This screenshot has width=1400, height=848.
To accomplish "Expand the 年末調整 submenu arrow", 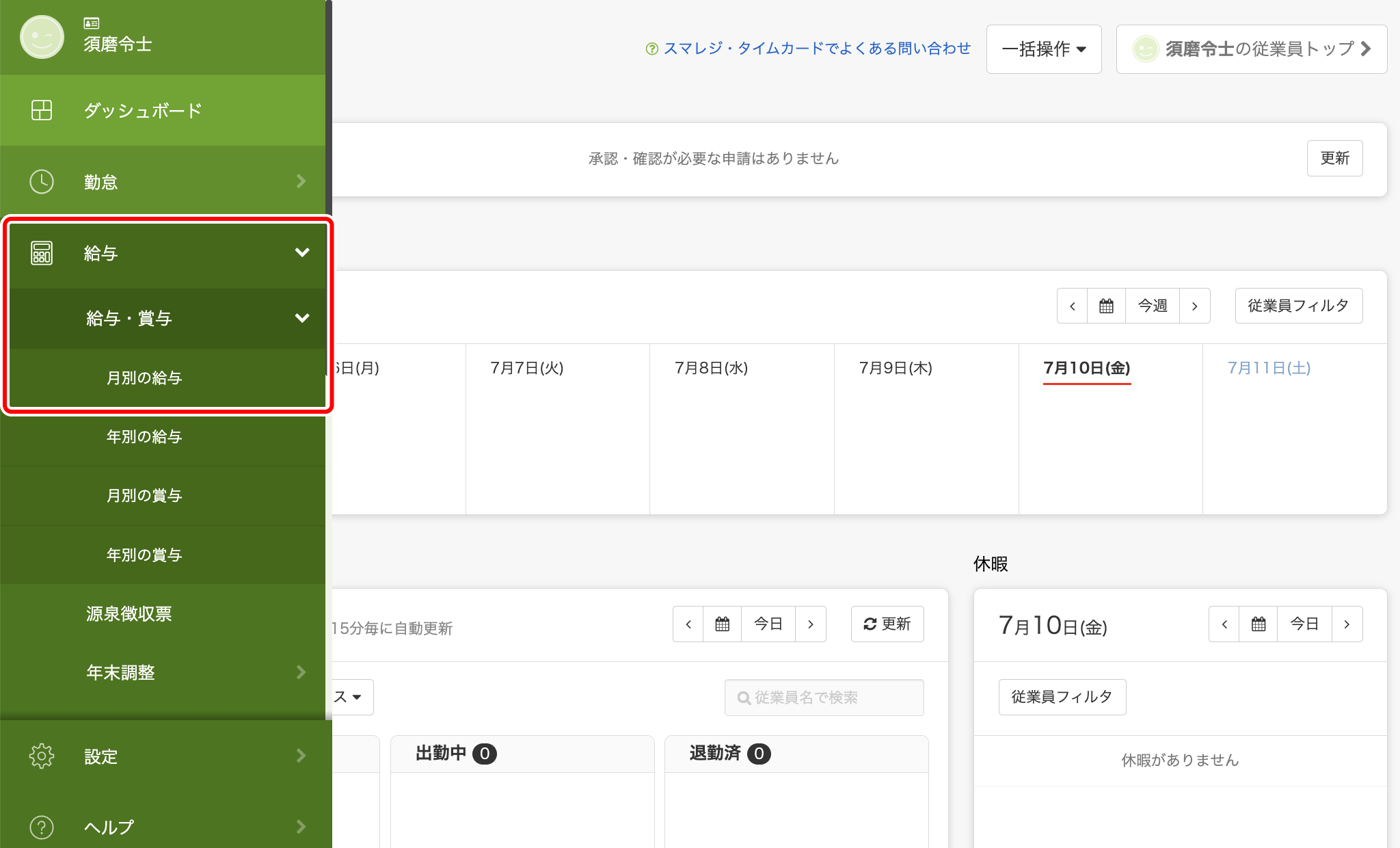I will (x=301, y=672).
